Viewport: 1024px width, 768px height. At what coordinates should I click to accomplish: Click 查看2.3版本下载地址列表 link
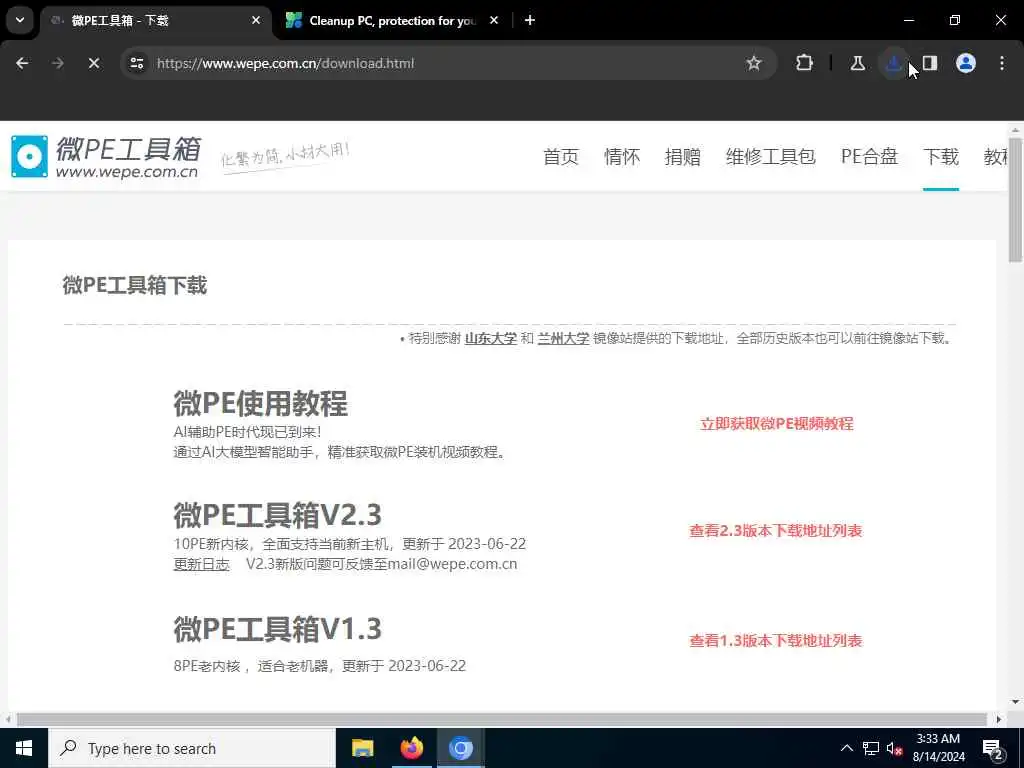776,531
